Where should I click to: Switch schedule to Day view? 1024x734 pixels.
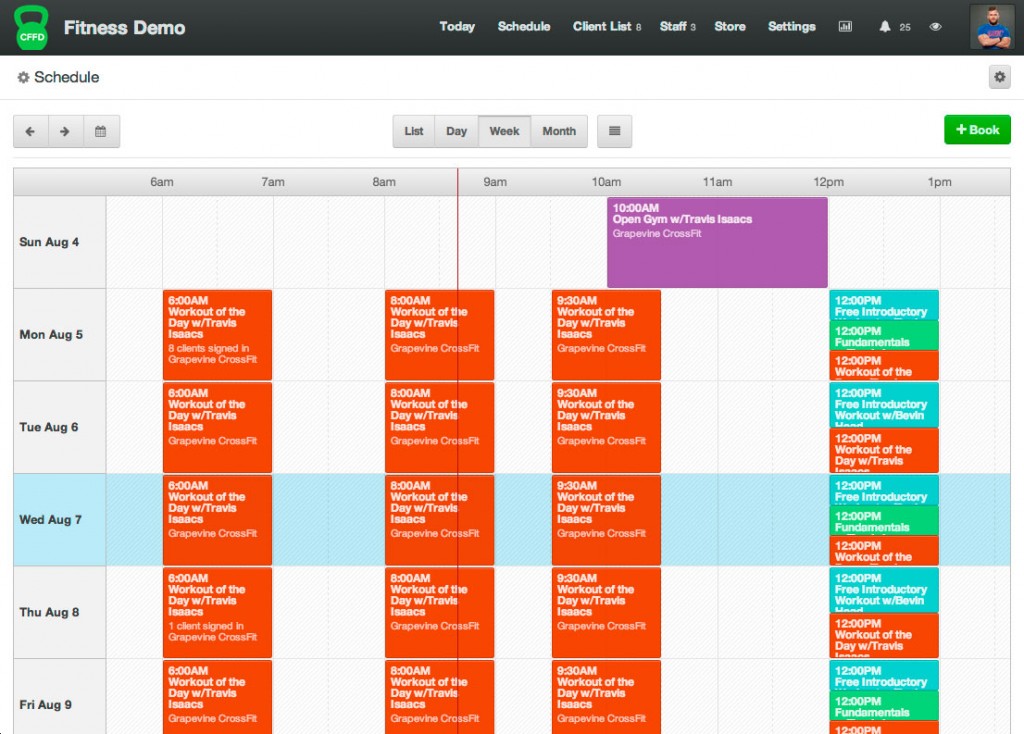pos(456,131)
